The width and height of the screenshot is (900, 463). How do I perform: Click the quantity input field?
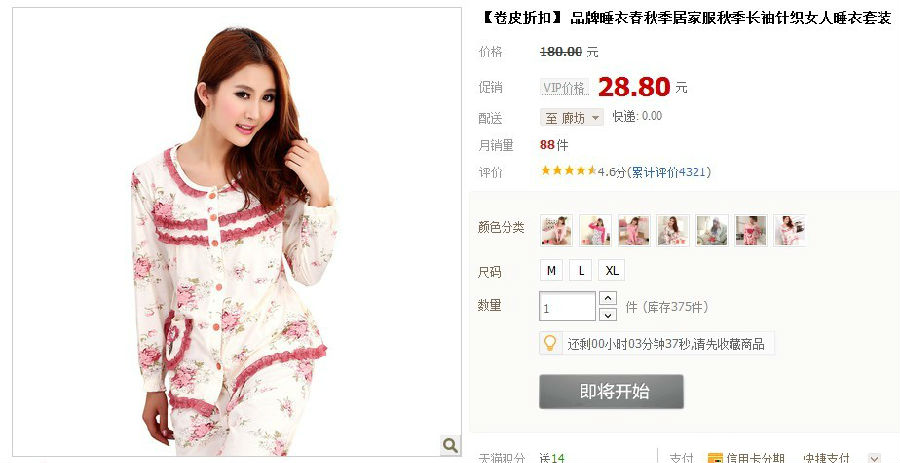click(x=567, y=306)
